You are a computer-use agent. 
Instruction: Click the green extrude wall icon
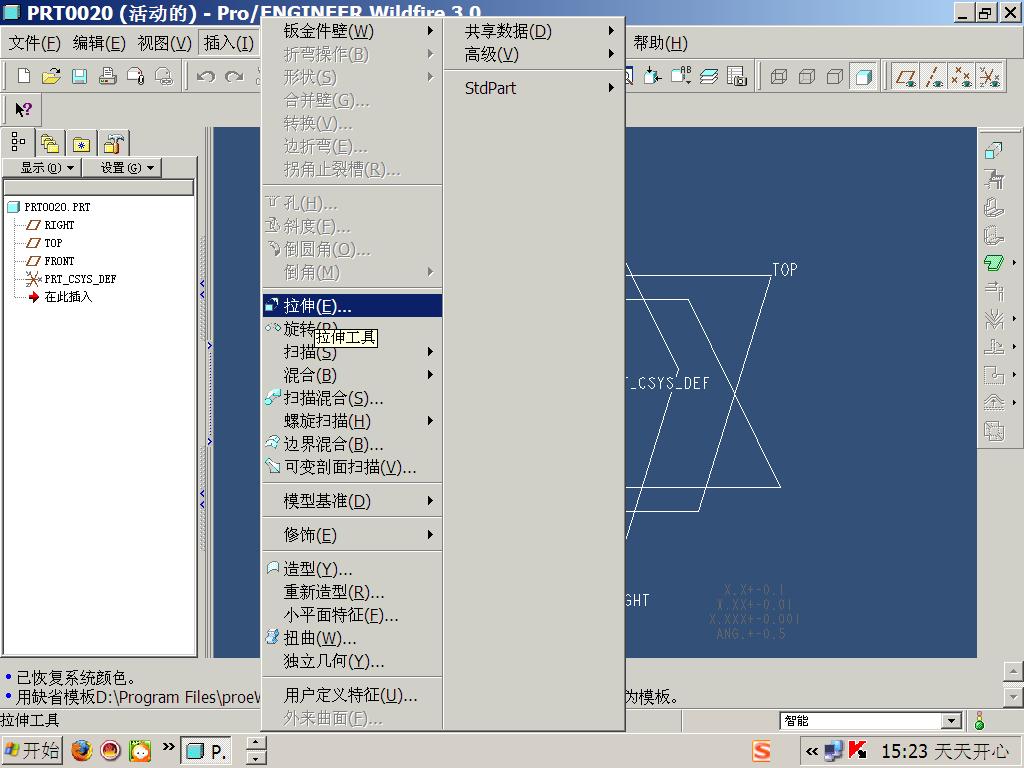(993, 263)
